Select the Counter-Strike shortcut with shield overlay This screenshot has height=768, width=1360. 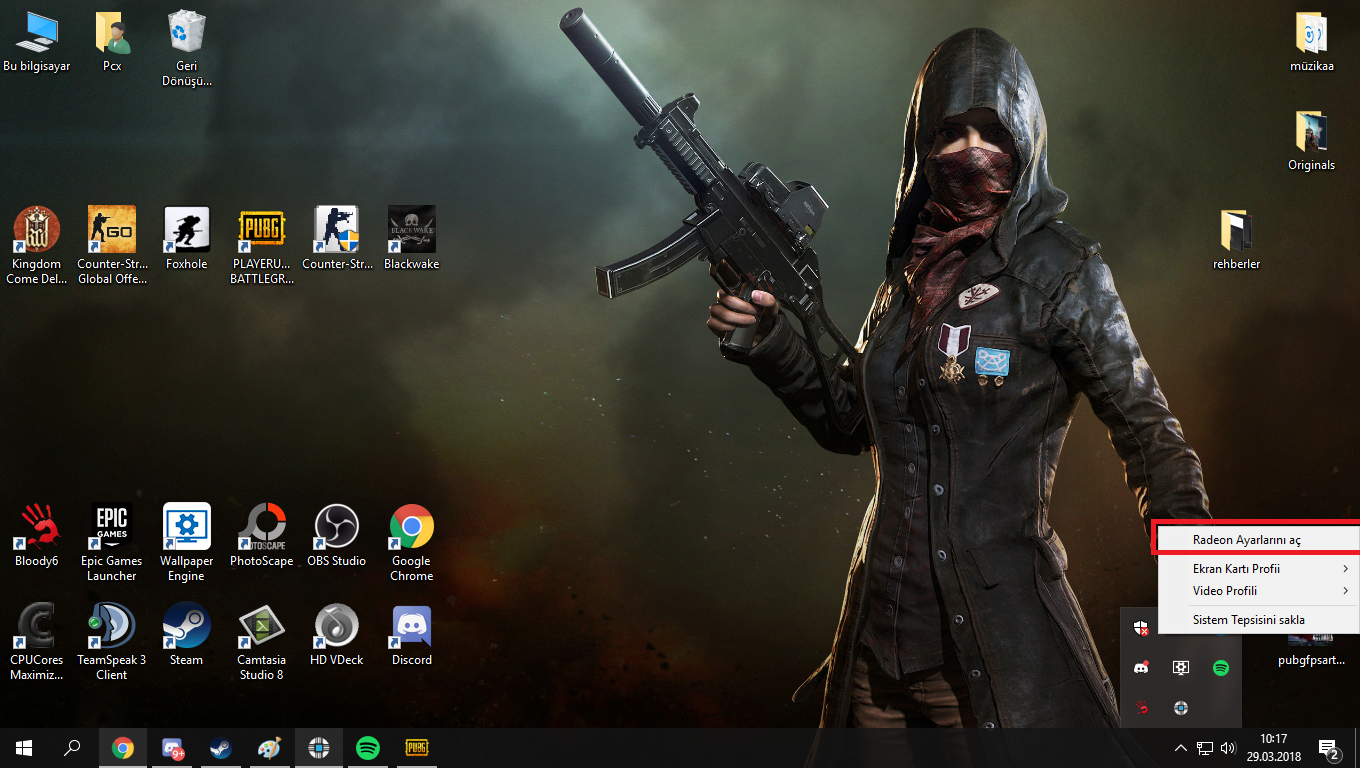click(x=336, y=238)
